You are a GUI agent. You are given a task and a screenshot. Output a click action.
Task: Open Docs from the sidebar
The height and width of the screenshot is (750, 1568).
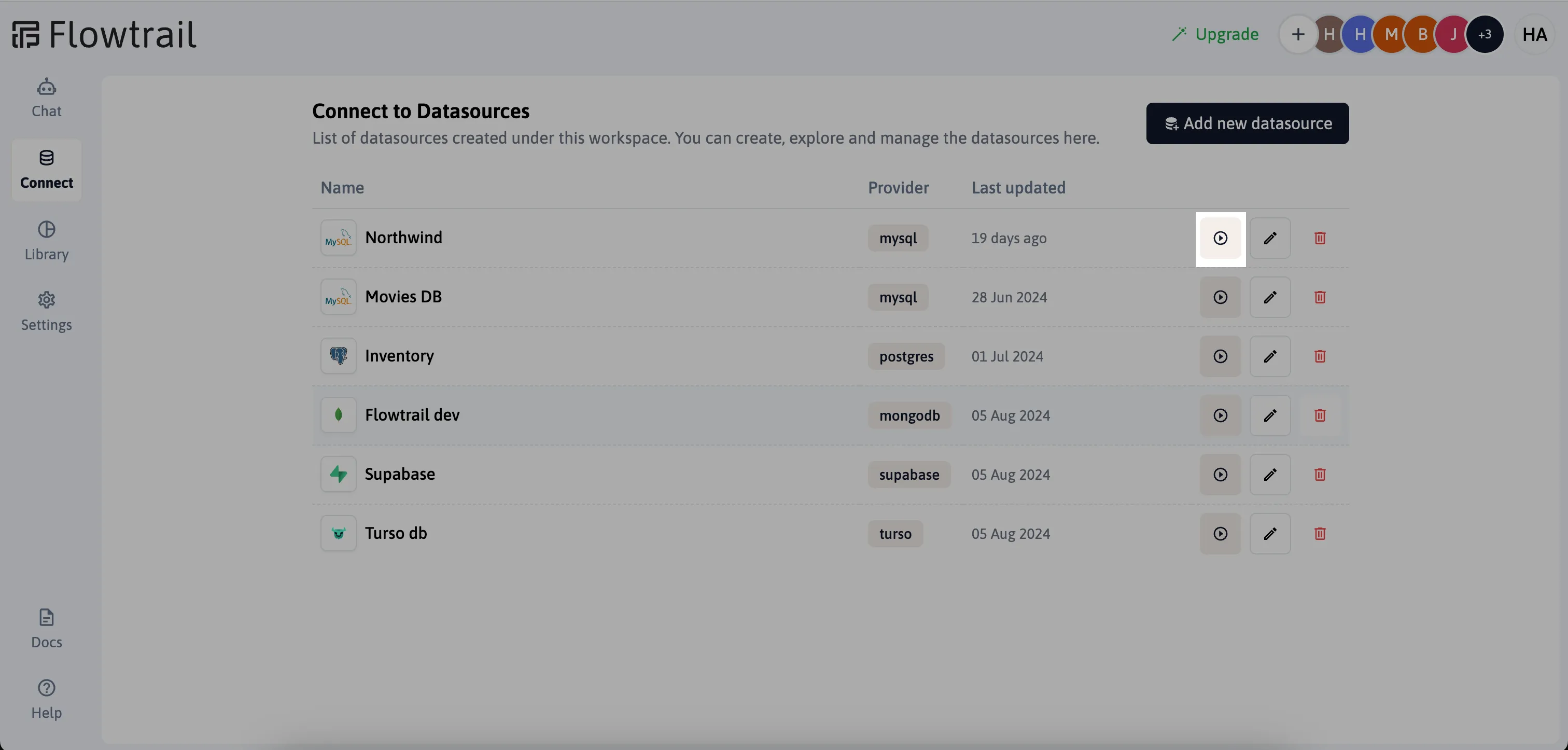click(46, 629)
